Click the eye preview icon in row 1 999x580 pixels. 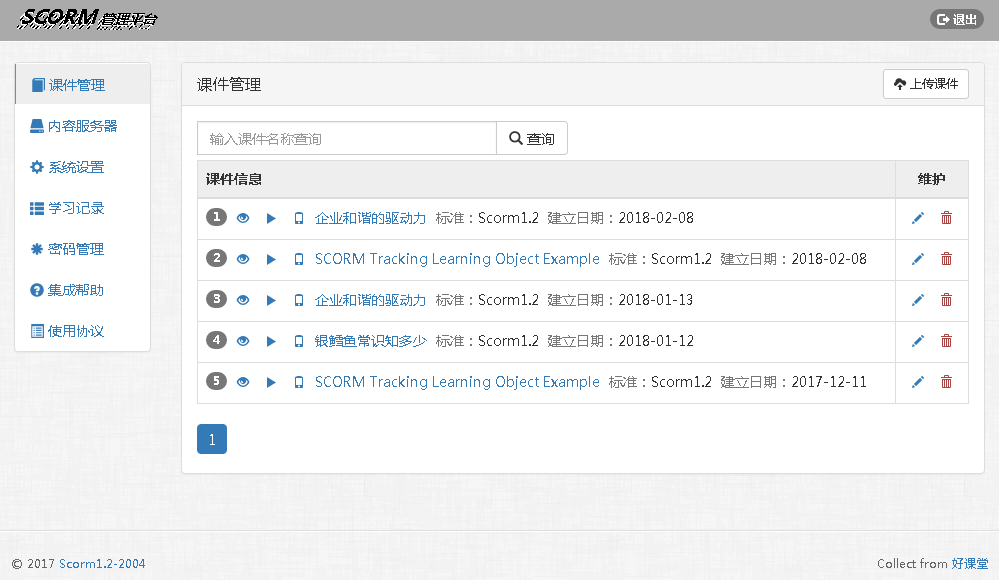click(243, 218)
